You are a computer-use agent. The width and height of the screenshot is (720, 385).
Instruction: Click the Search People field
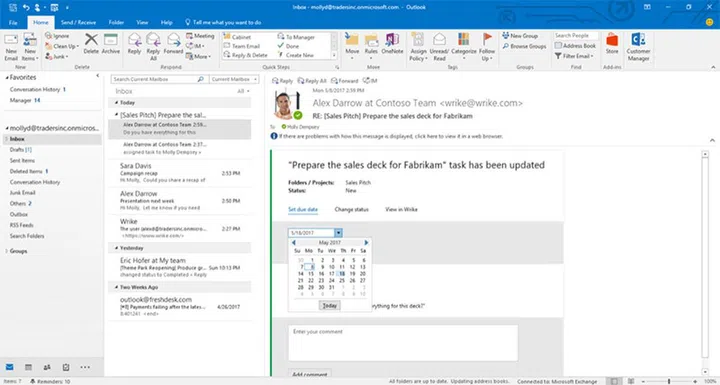[x=576, y=35]
